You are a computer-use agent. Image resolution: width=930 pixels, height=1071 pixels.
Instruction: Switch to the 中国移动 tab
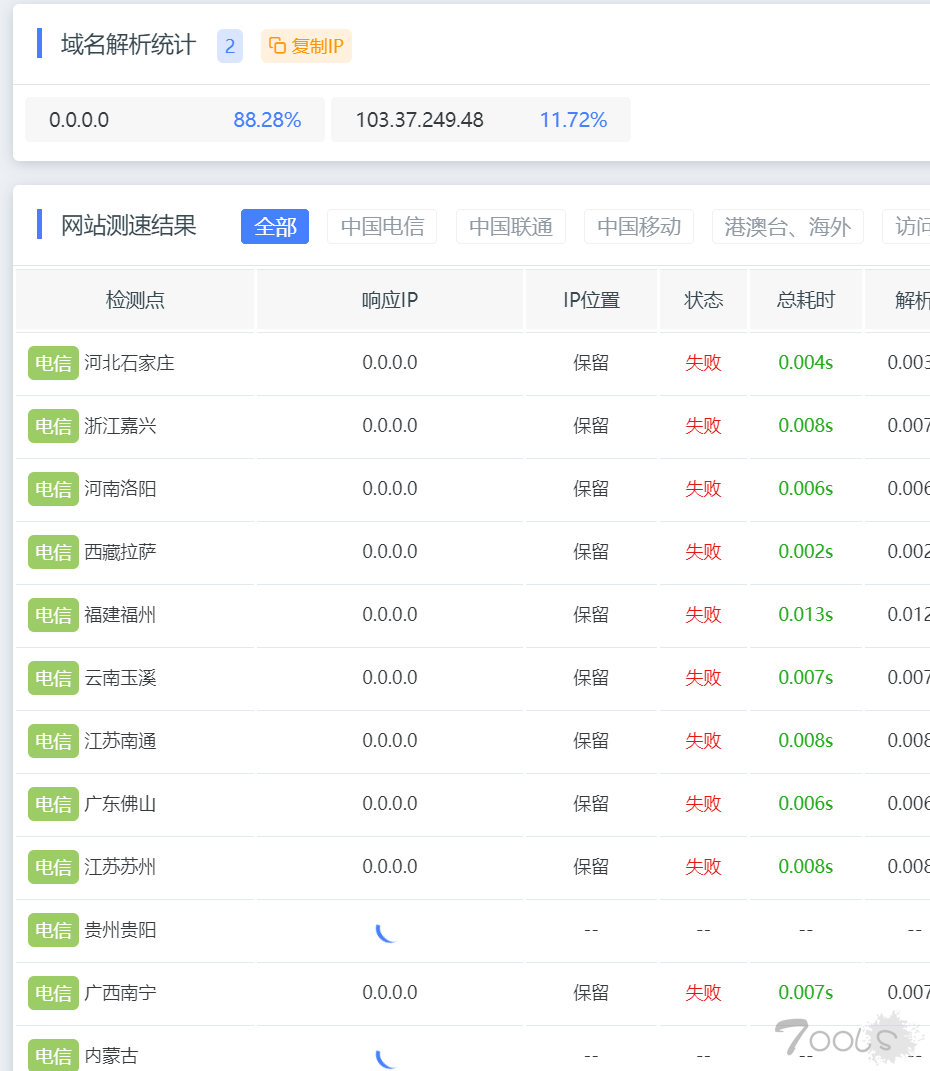point(639,227)
